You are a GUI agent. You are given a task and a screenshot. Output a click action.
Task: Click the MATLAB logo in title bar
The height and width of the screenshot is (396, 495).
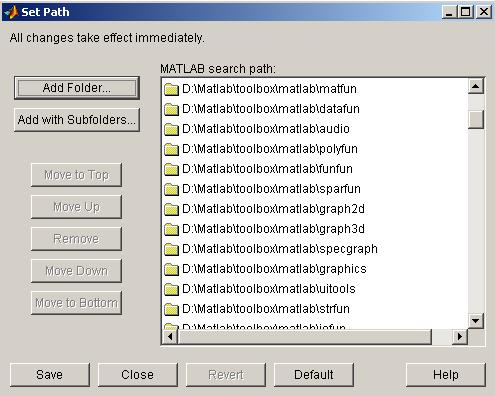(x=11, y=12)
